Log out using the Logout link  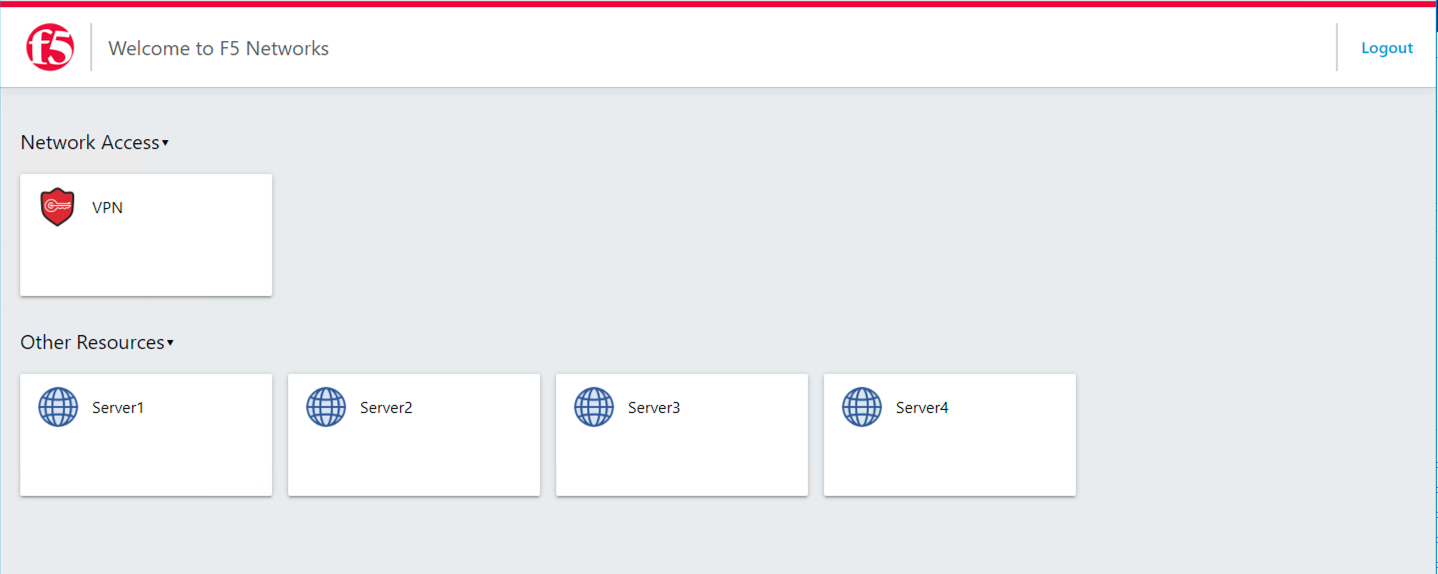1387,48
